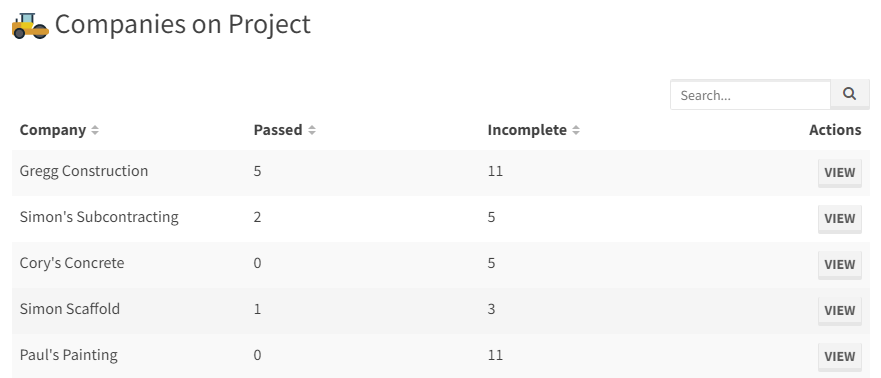The height and width of the screenshot is (378, 881).
Task: Select Simon Scaffold company name
Action: [x=70, y=309]
